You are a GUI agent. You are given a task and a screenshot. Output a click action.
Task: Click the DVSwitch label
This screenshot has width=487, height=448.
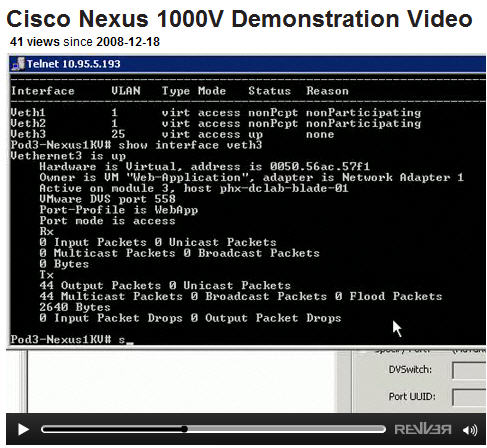[x=410, y=370]
